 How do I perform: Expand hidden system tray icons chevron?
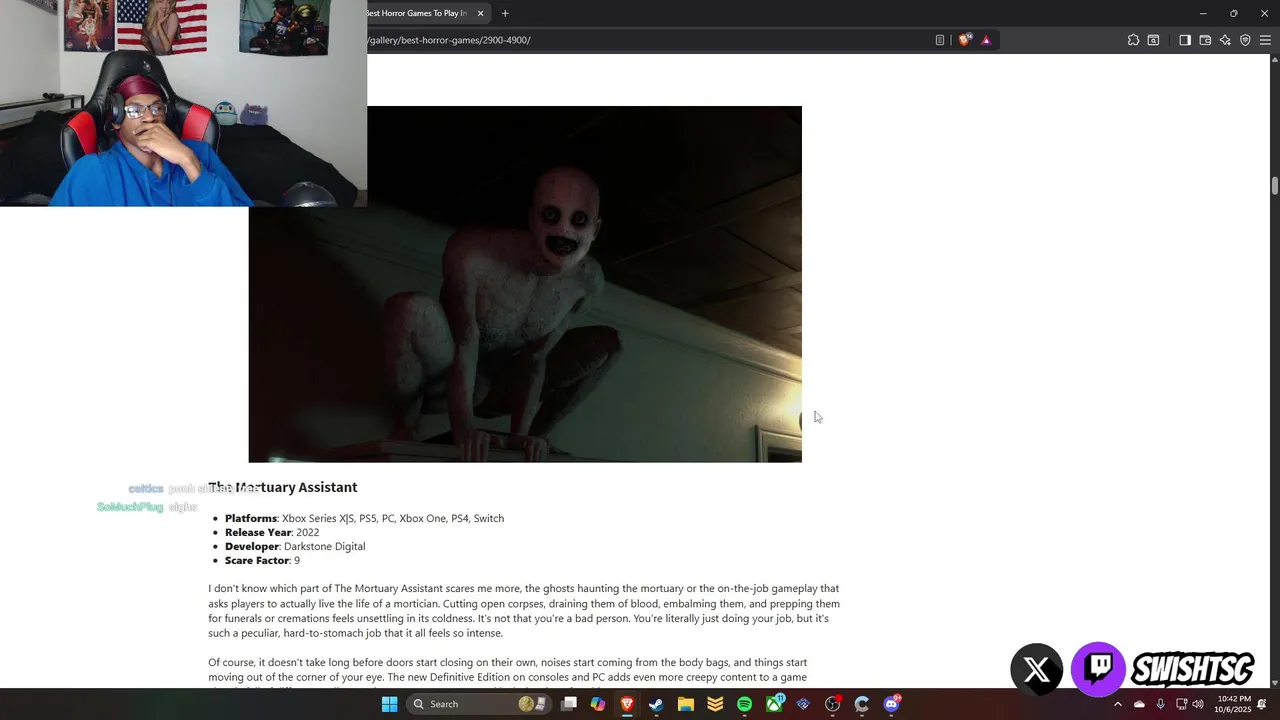(1118, 704)
